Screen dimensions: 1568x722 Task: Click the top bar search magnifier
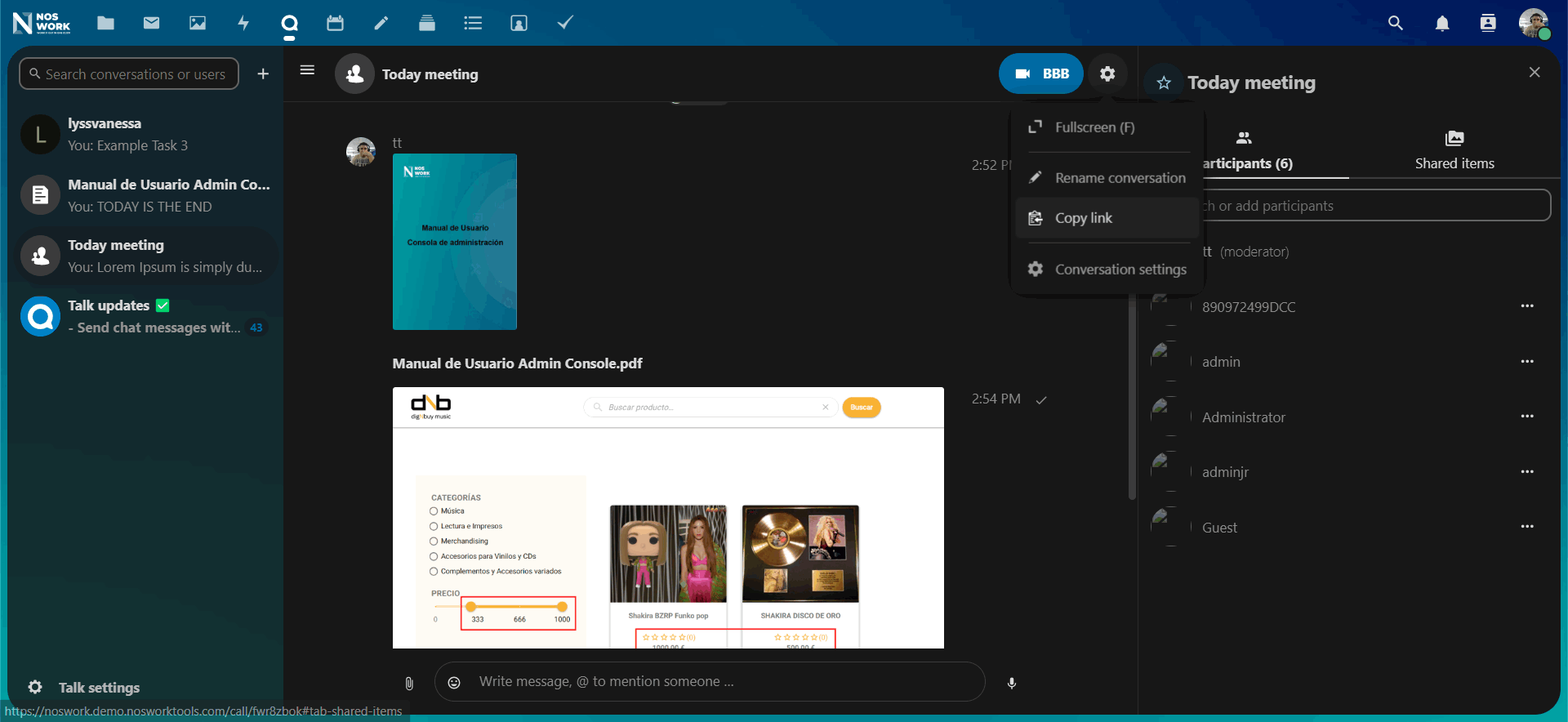coord(1396,23)
